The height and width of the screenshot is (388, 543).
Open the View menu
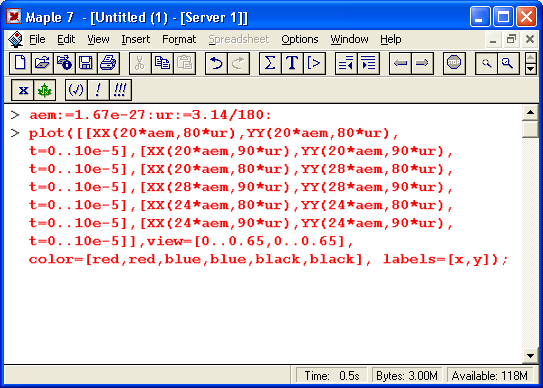pyautogui.click(x=98, y=39)
